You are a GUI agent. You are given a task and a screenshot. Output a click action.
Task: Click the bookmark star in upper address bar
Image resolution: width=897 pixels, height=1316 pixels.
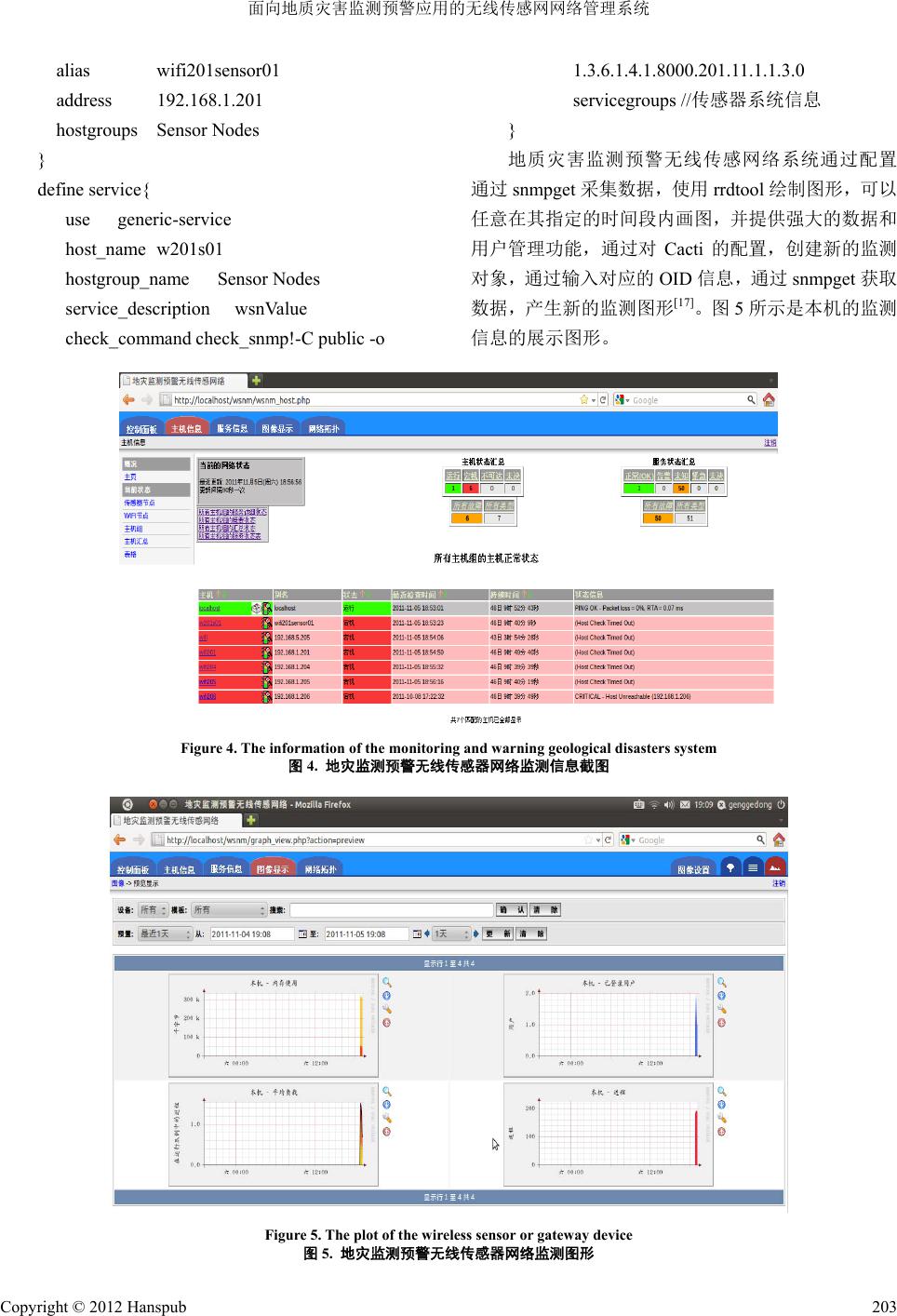coord(583,400)
